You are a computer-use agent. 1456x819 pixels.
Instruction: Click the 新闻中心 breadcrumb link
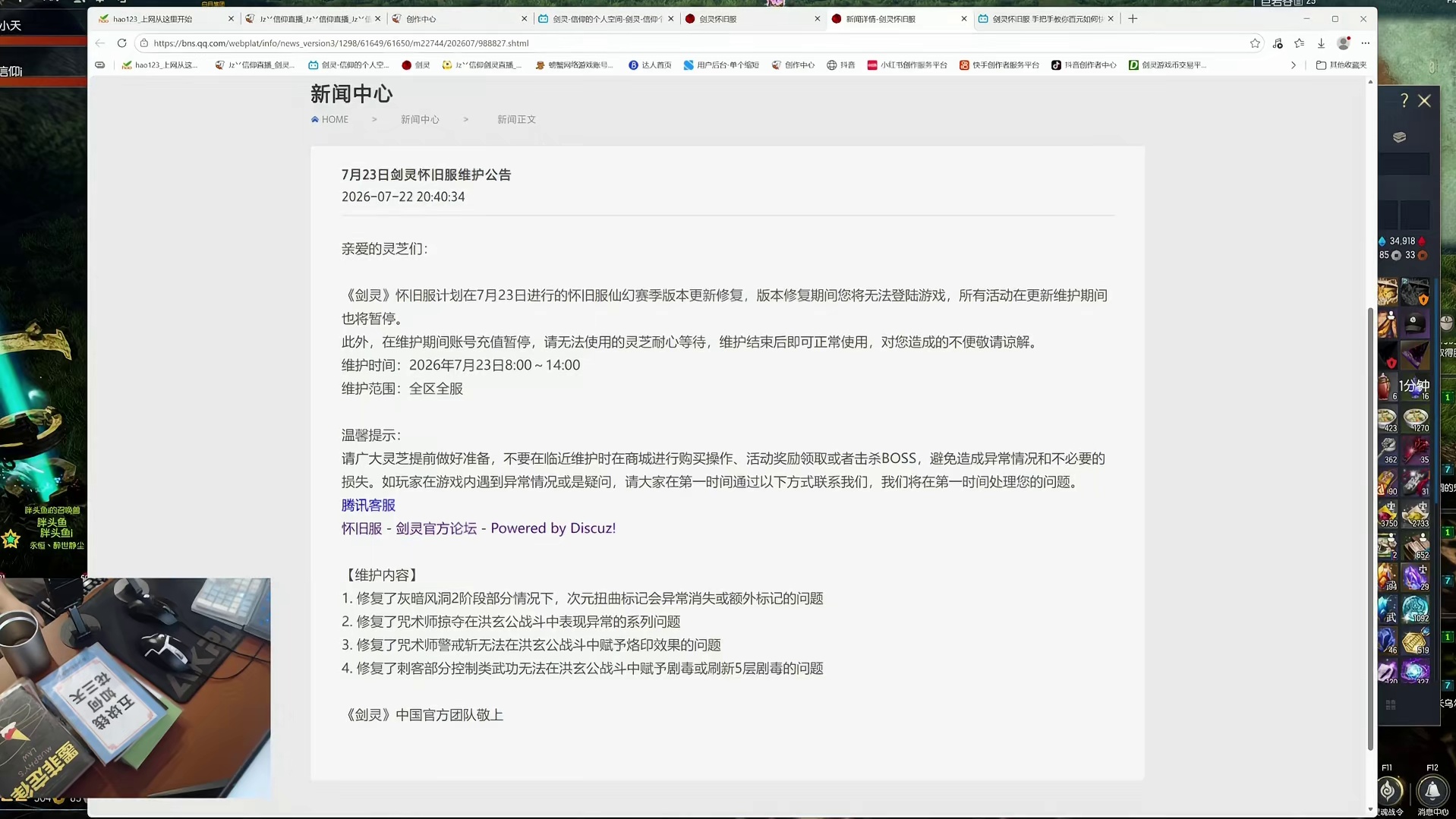420,120
